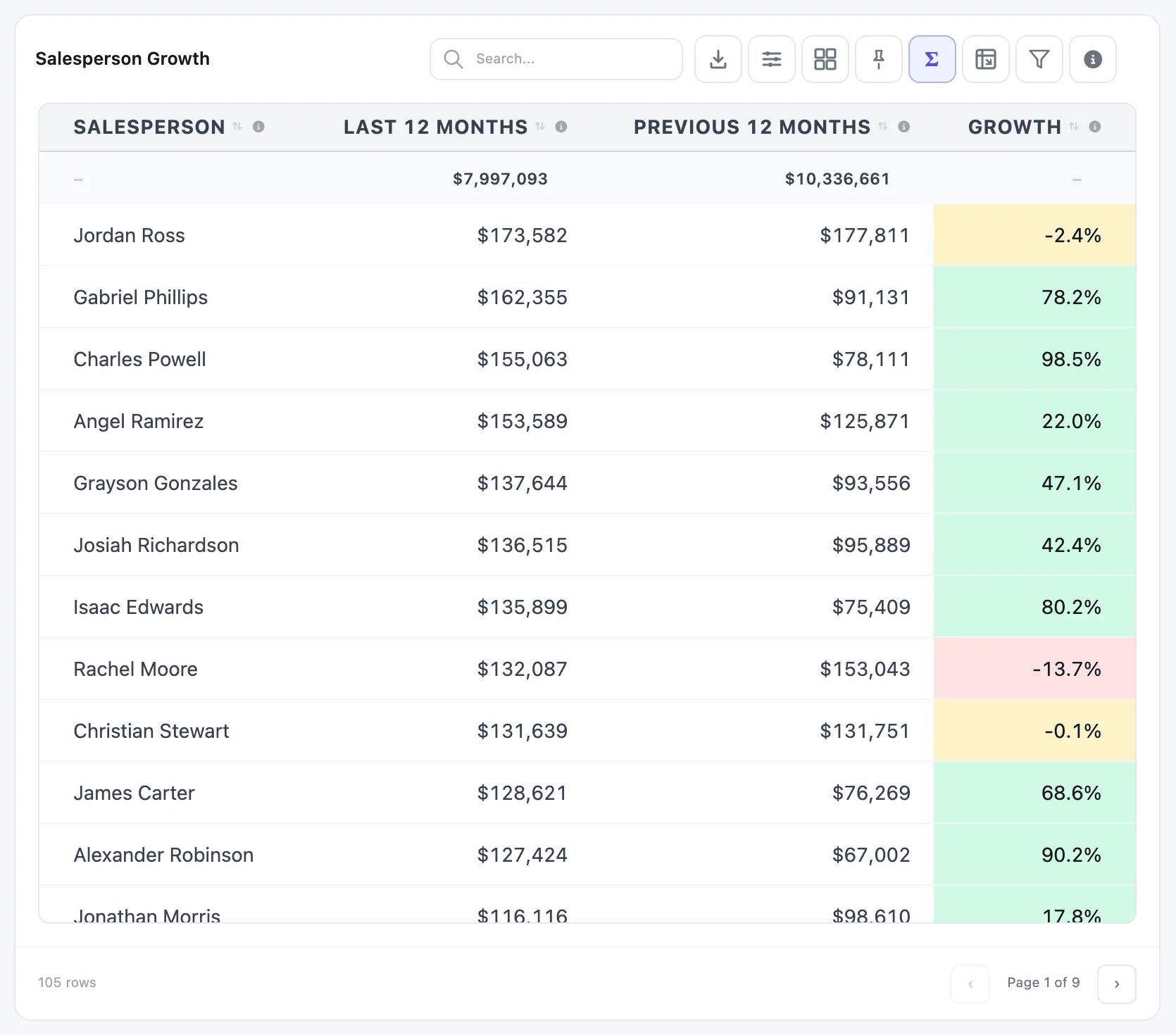1176x1035 pixels.
Task: Click the table info icon in toolbar
Action: click(1093, 59)
